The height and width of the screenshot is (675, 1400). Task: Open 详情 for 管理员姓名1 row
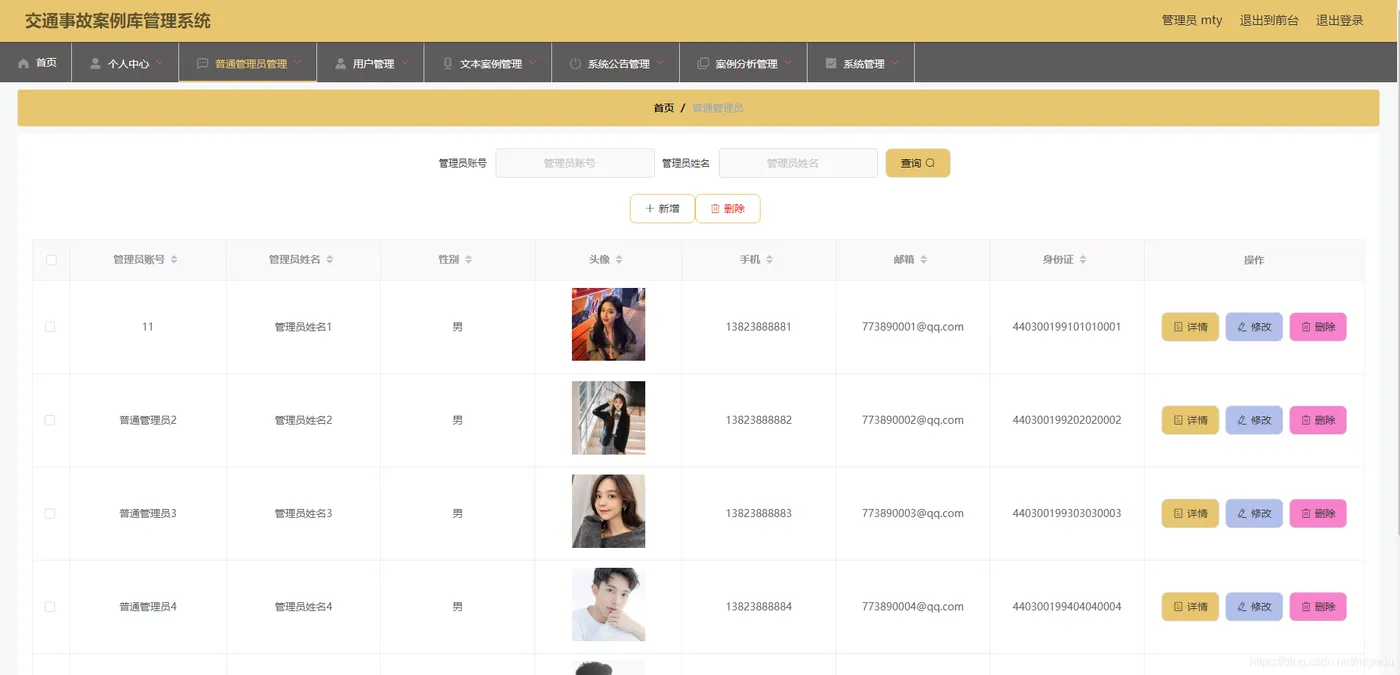1190,327
